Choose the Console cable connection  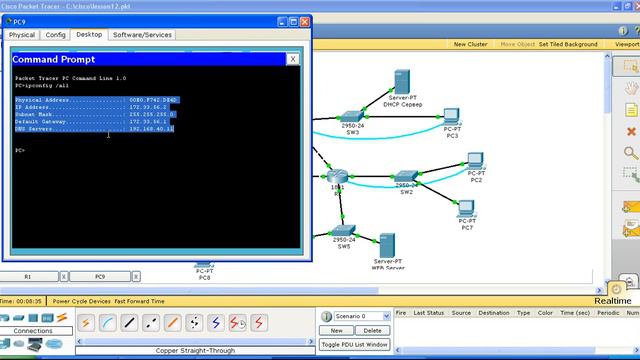(x=108, y=323)
